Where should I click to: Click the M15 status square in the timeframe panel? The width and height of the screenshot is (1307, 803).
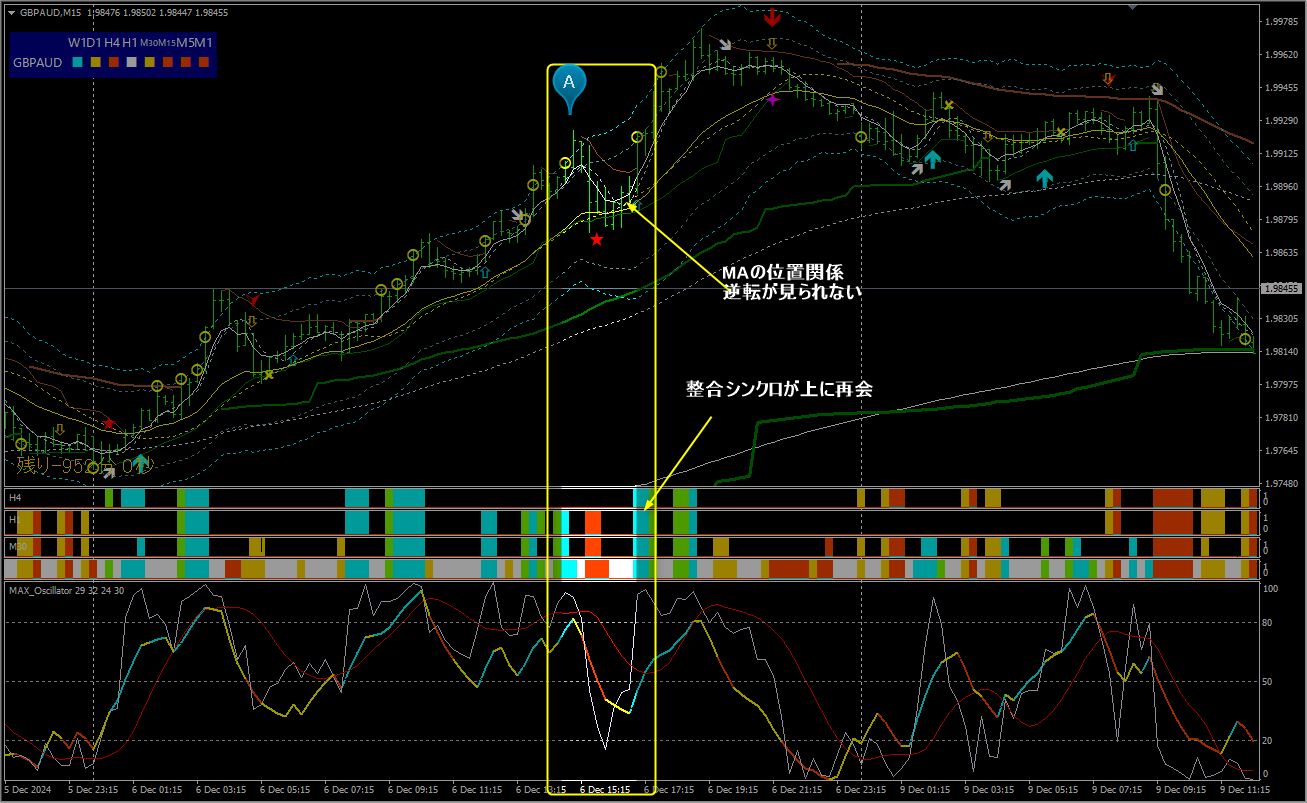tap(167, 62)
